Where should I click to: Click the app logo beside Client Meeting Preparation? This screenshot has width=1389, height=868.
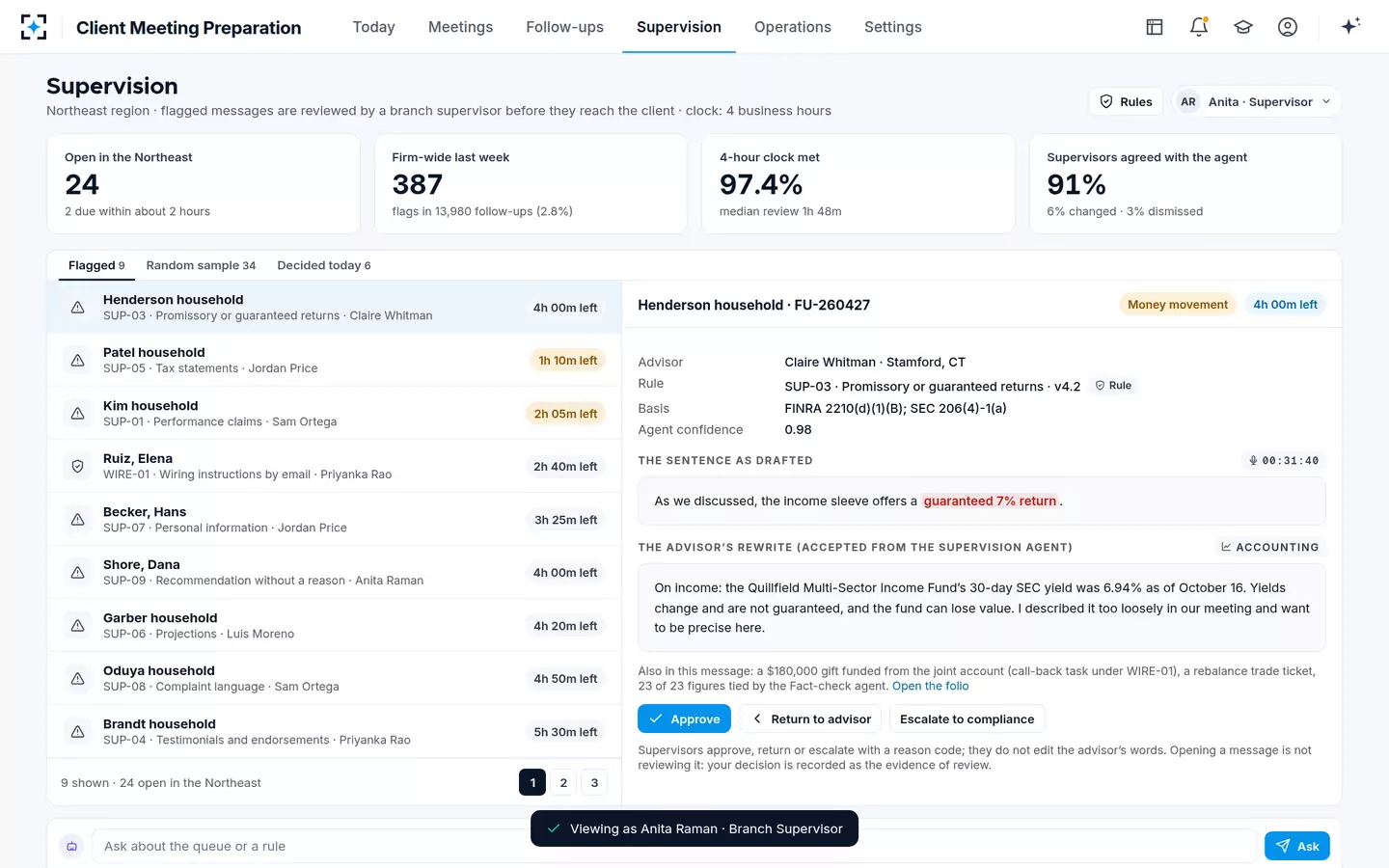(34, 27)
